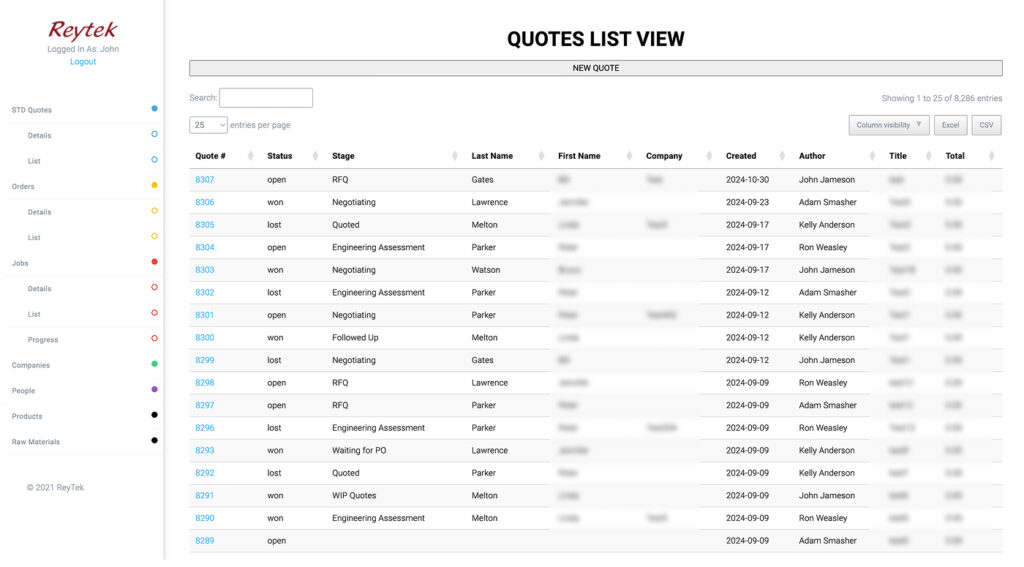Sort by Status using its sort arrows

click(315, 155)
